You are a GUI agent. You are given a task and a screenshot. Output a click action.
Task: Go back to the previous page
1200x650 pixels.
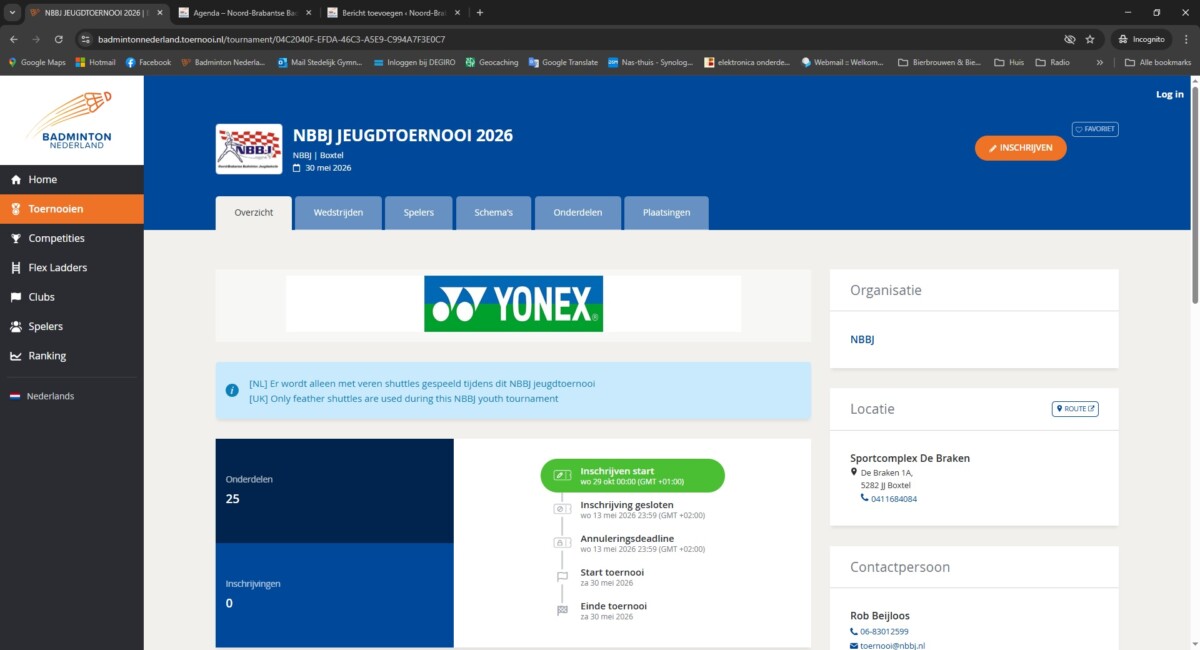tap(14, 39)
